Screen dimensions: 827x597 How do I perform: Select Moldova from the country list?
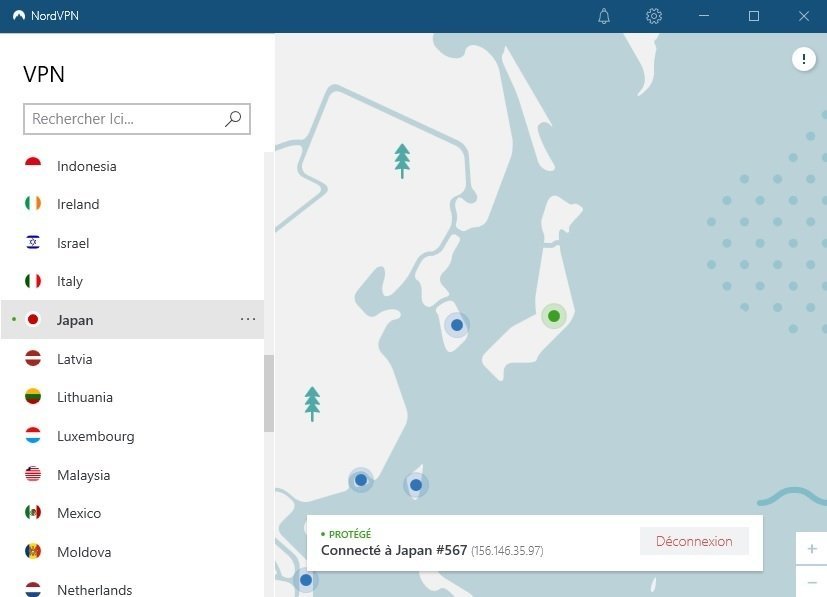coord(132,552)
